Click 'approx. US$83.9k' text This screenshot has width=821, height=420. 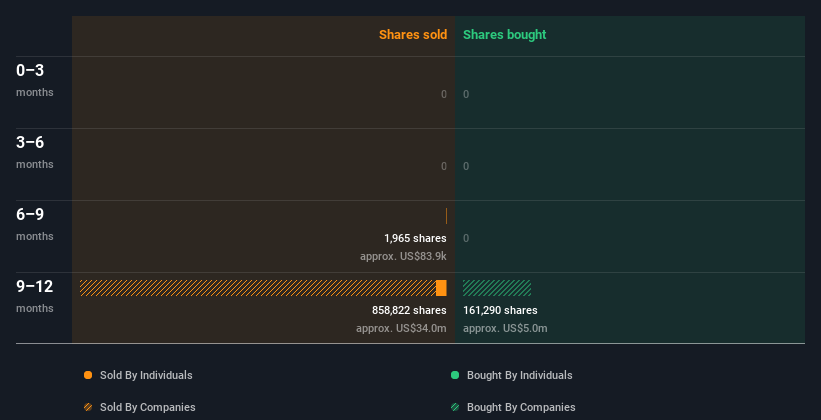[x=403, y=257]
